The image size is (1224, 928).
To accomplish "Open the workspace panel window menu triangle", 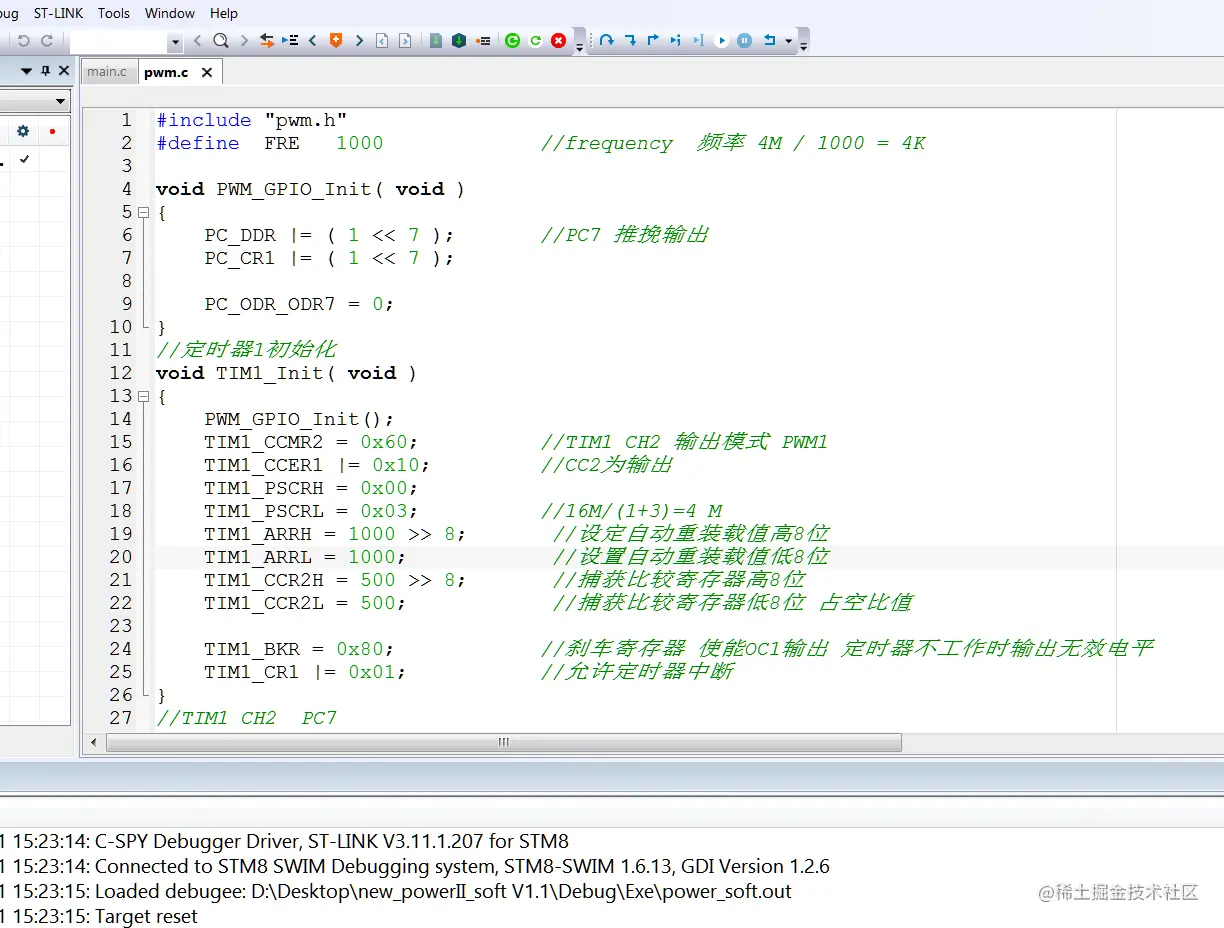I will (x=26, y=71).
